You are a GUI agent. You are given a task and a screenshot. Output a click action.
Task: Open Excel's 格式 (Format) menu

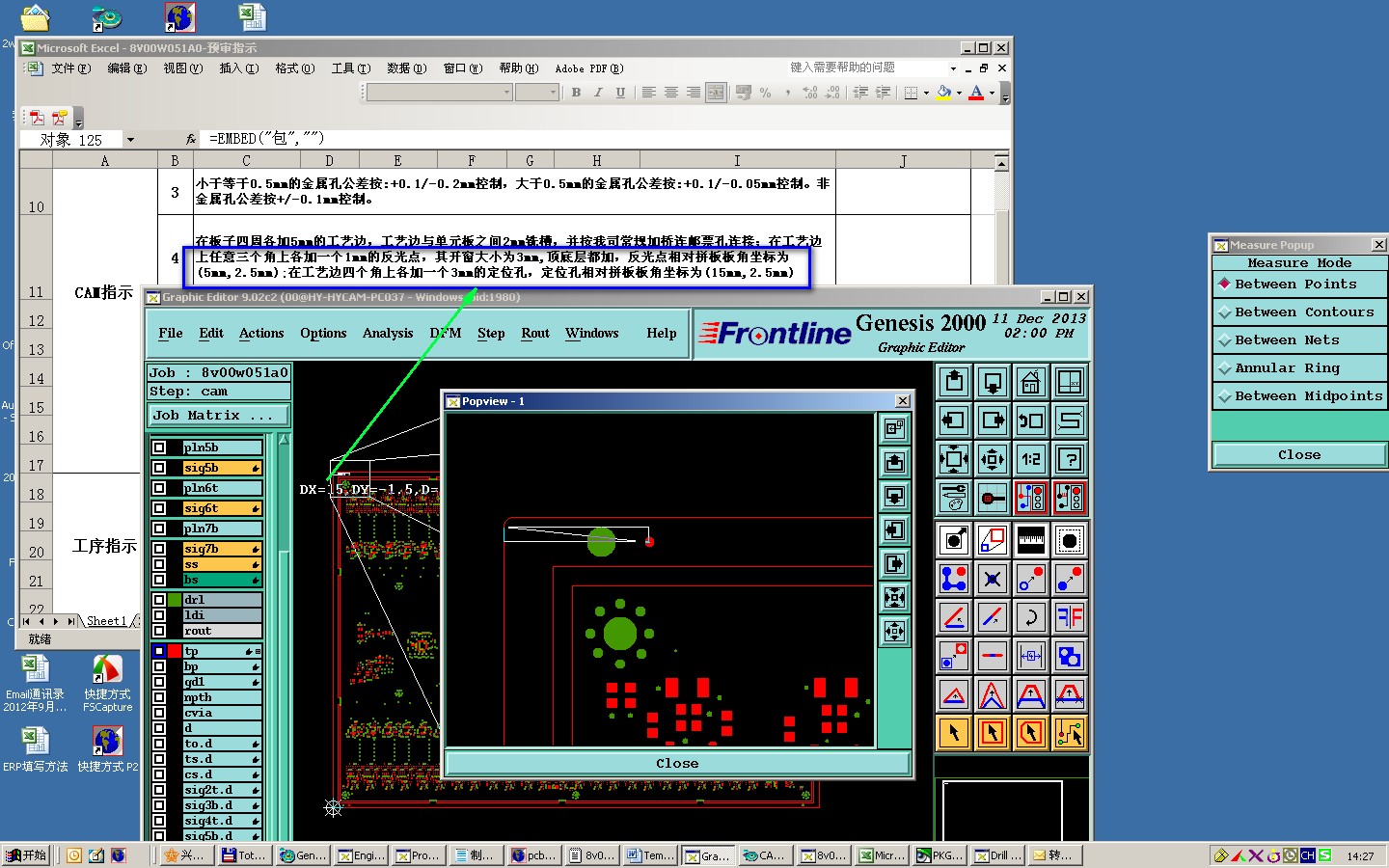coord(294,68)
